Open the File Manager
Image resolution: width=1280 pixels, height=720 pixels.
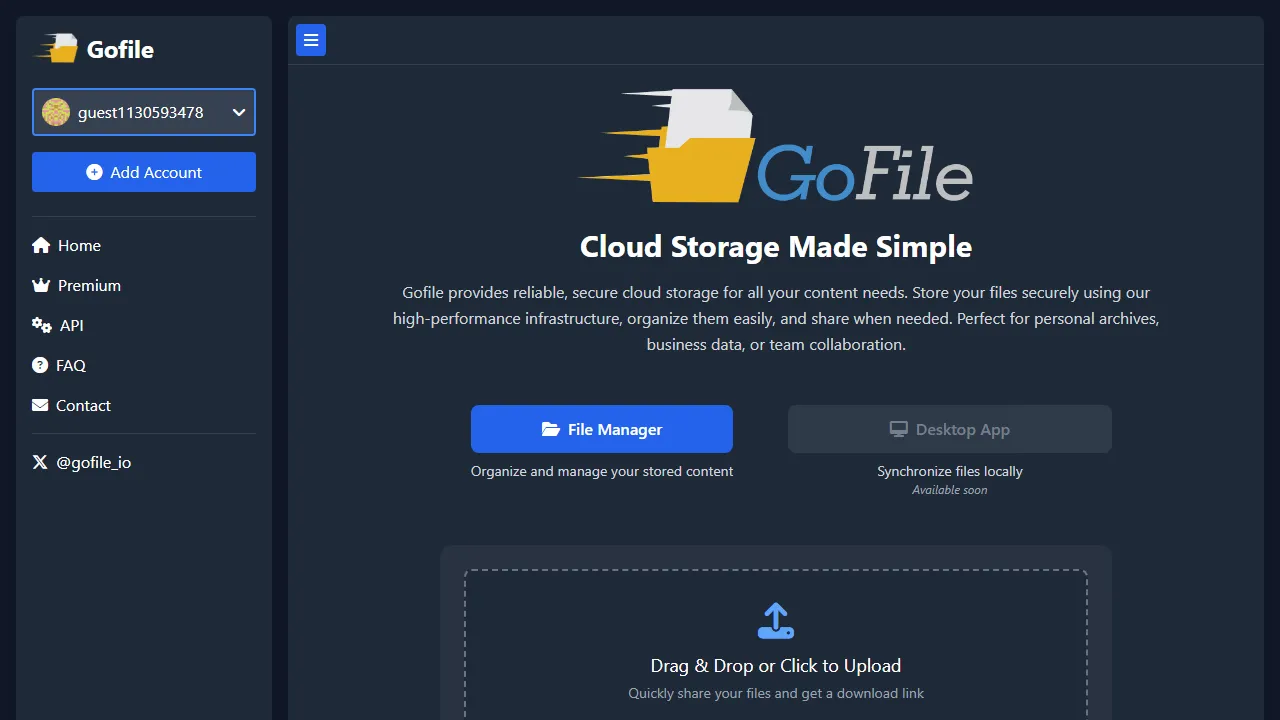click(602, 429)
